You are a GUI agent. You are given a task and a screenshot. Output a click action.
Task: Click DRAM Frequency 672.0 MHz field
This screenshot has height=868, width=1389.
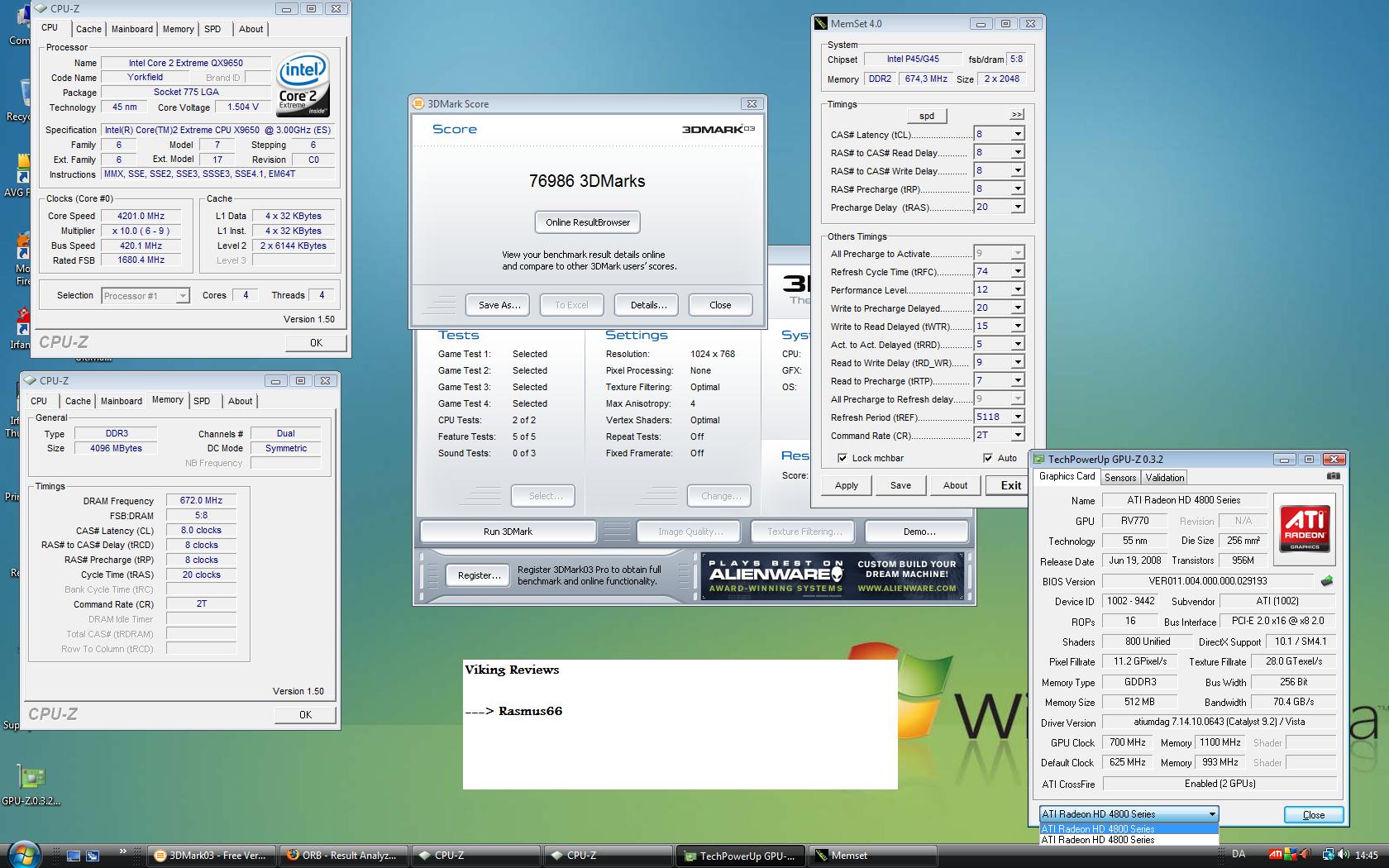click(202, 500)
